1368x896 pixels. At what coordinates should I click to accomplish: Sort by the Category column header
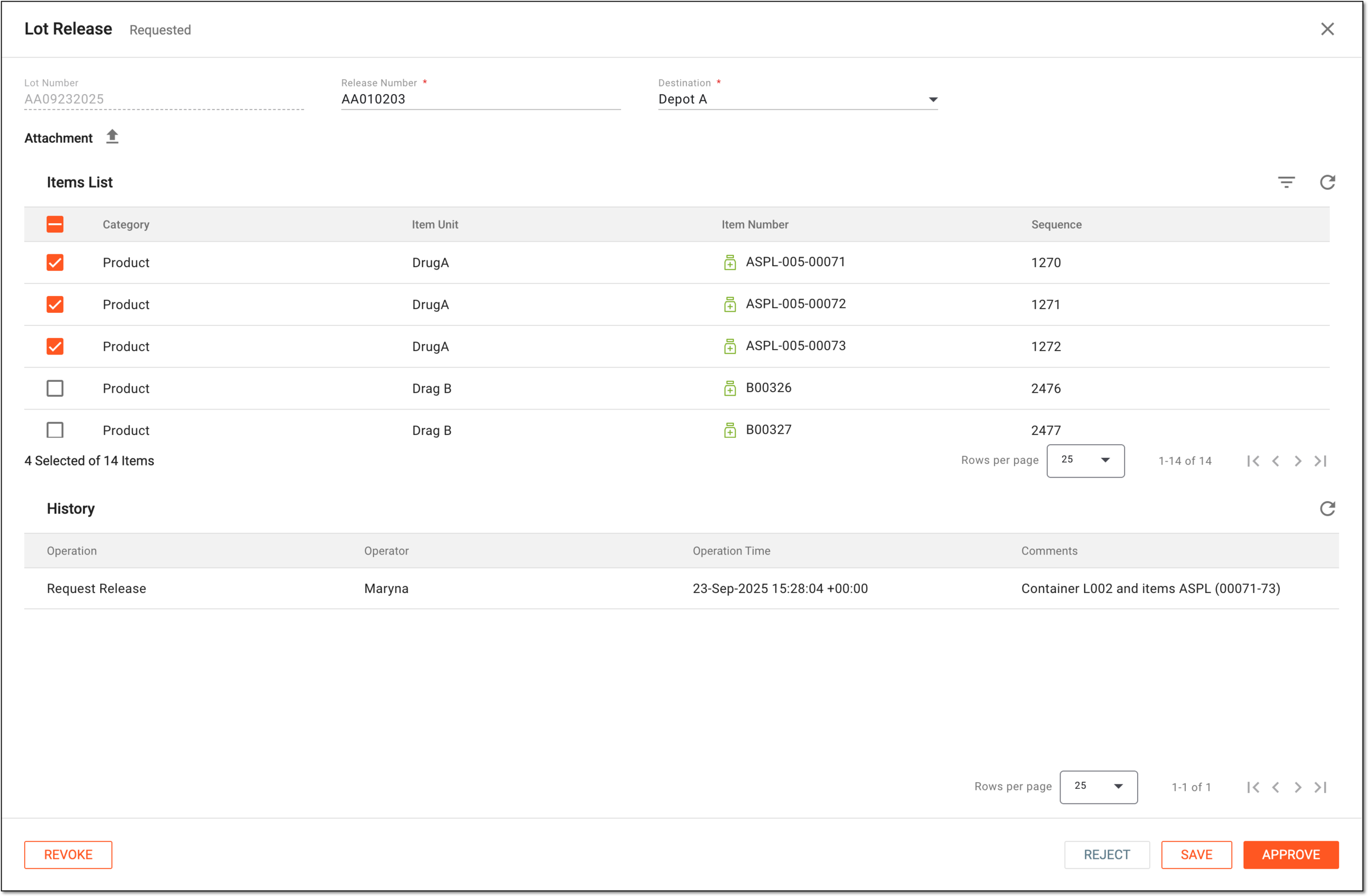tap(126, 225)
